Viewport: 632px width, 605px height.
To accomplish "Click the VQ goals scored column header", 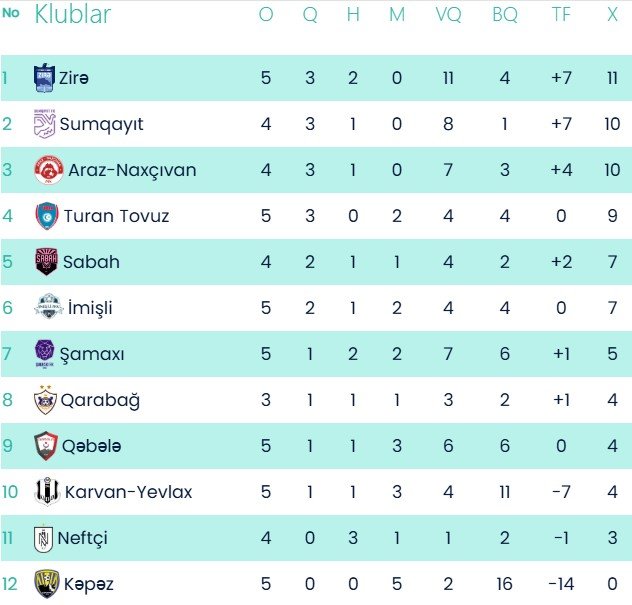I will click(448, 14).
